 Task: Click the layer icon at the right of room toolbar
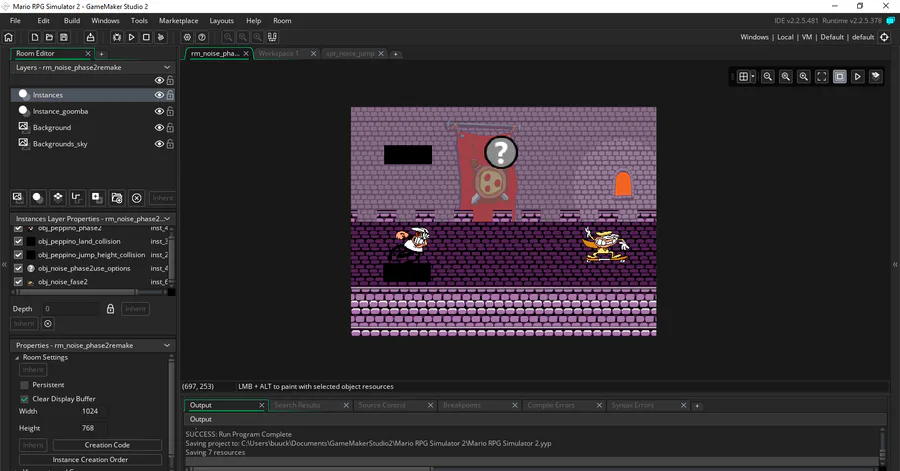876,76
